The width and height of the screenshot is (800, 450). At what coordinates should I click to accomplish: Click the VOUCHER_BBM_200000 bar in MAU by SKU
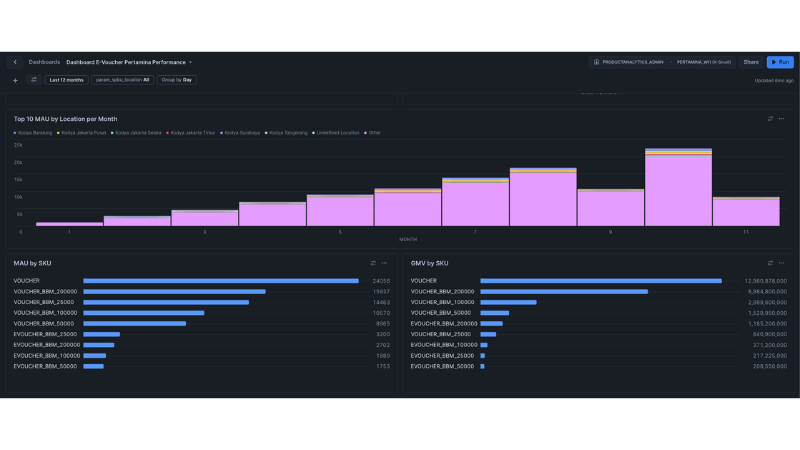coord(174,292)
